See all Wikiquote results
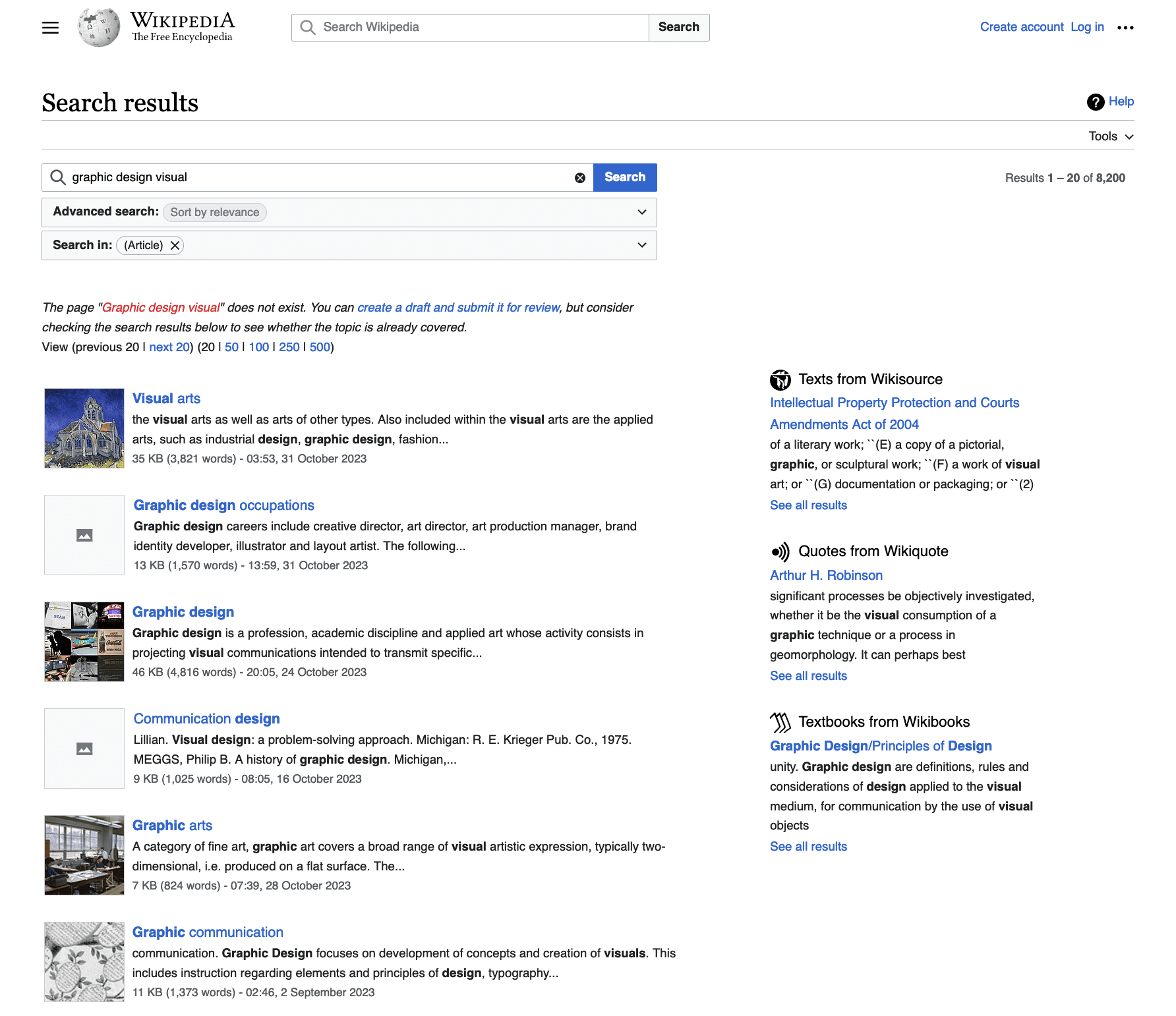 (x=809, y=676)
